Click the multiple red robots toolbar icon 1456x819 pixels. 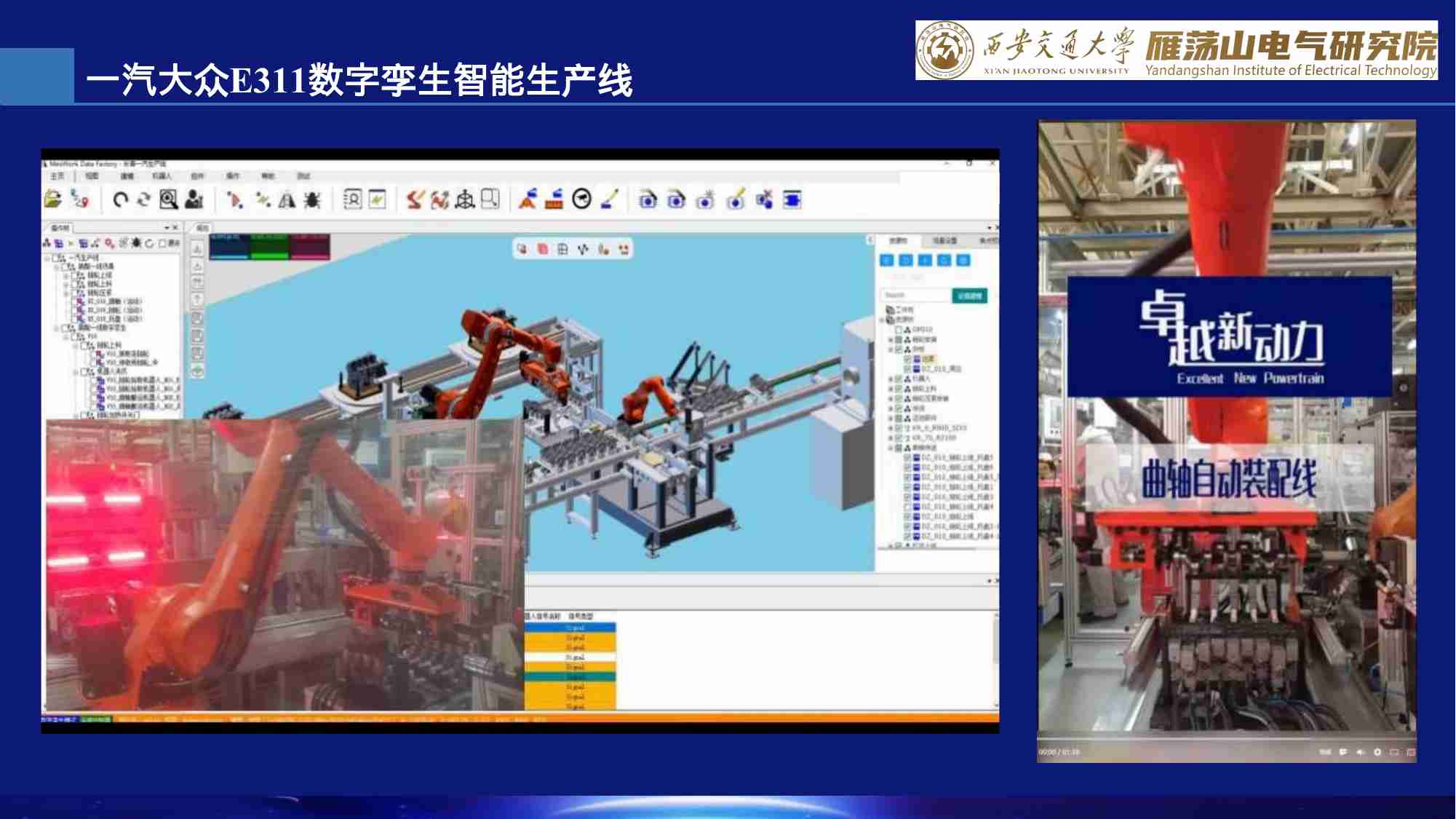point(439,199)
